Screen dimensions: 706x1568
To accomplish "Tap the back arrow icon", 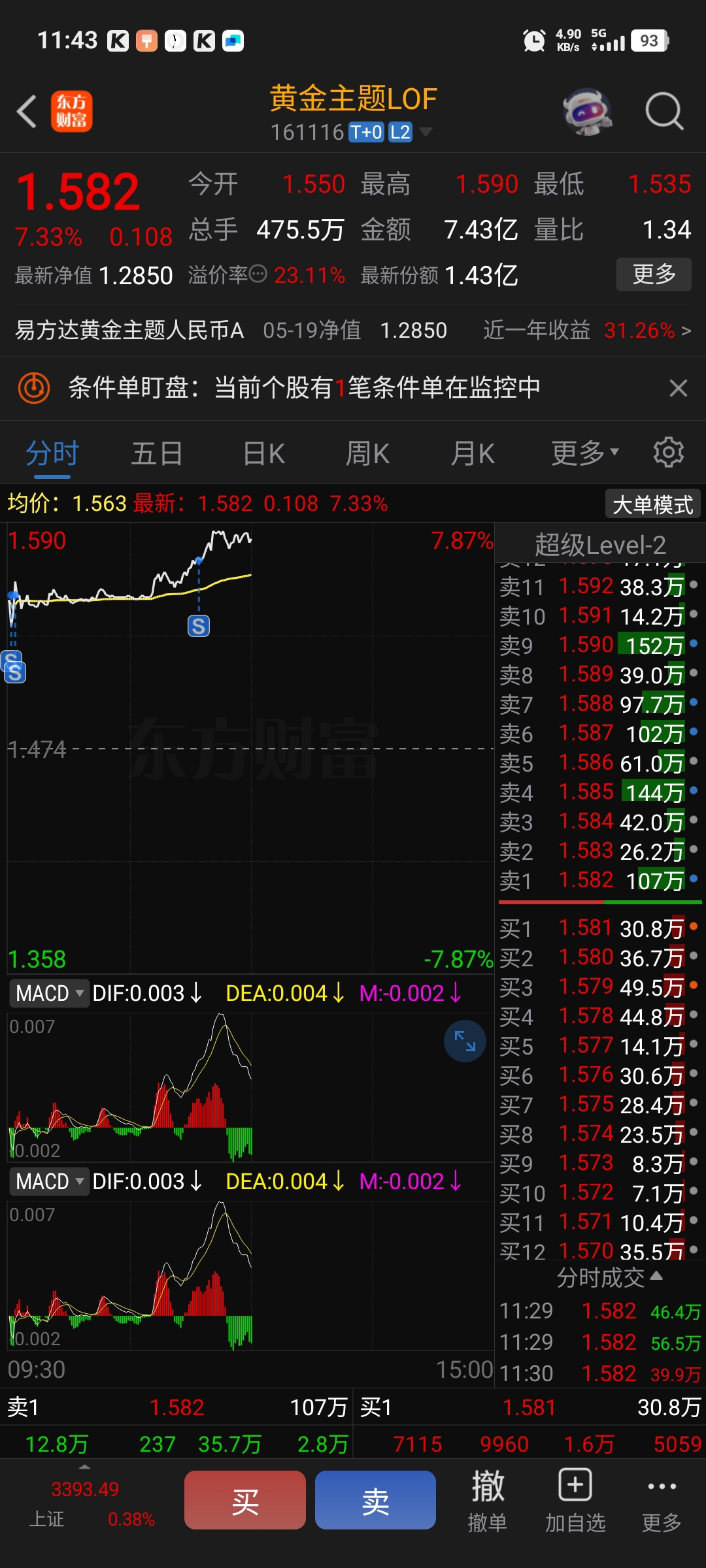I will pos(27,111).
